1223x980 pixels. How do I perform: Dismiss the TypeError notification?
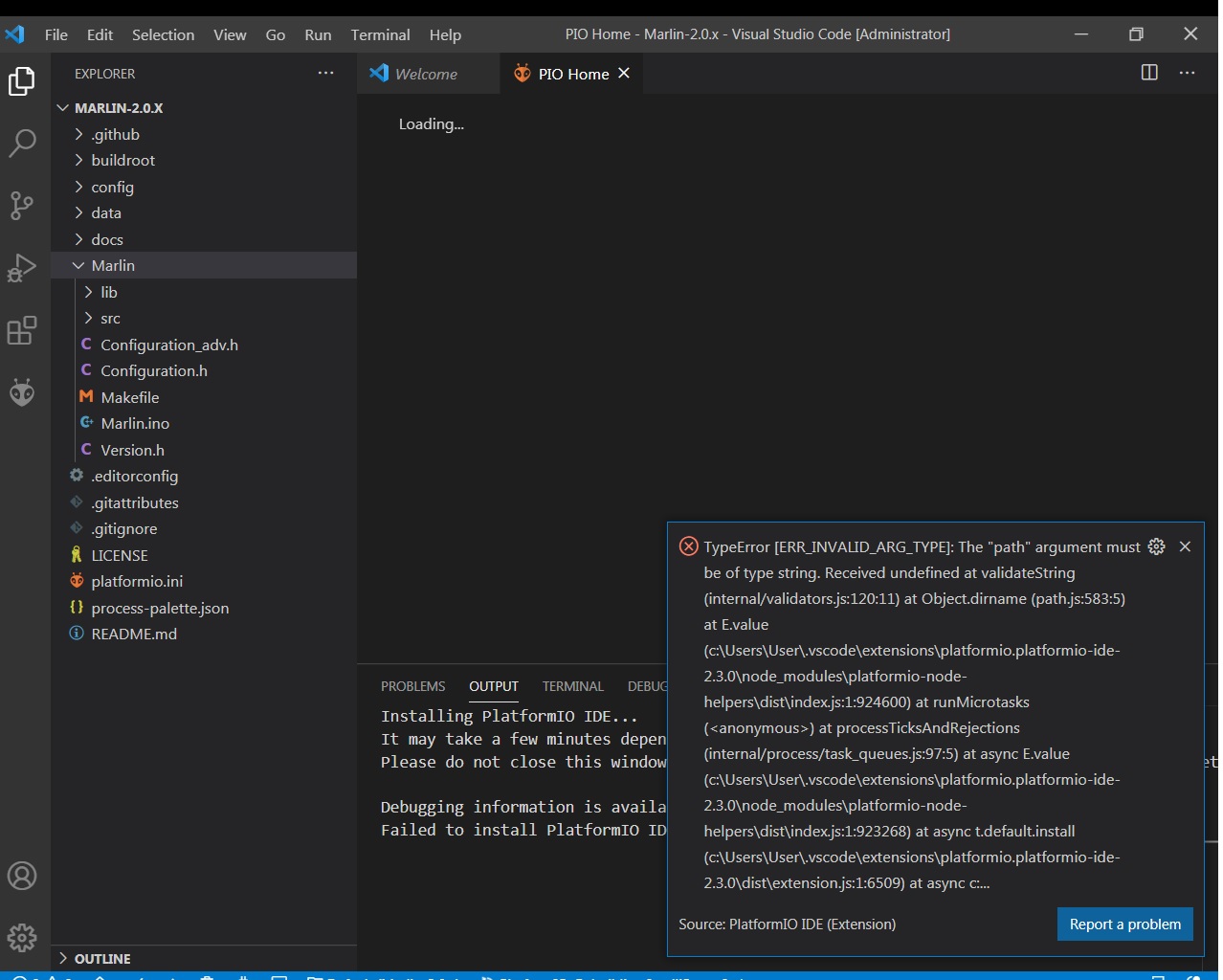[x=1186, y=546]
